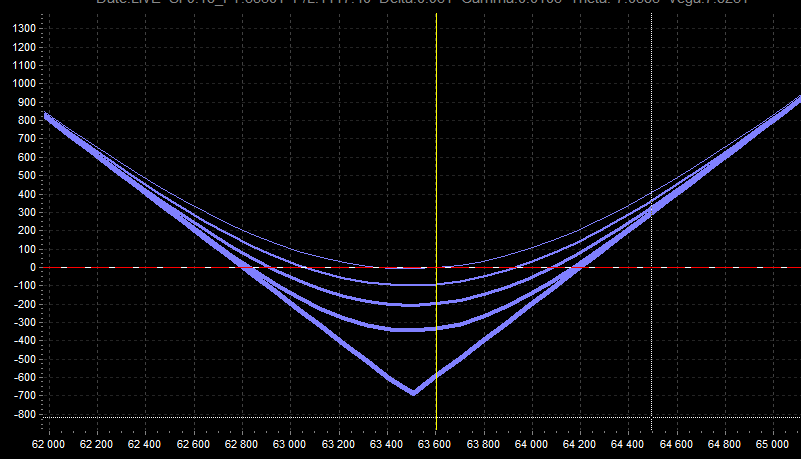Click the curve bottoming near -350

[413, 330]
